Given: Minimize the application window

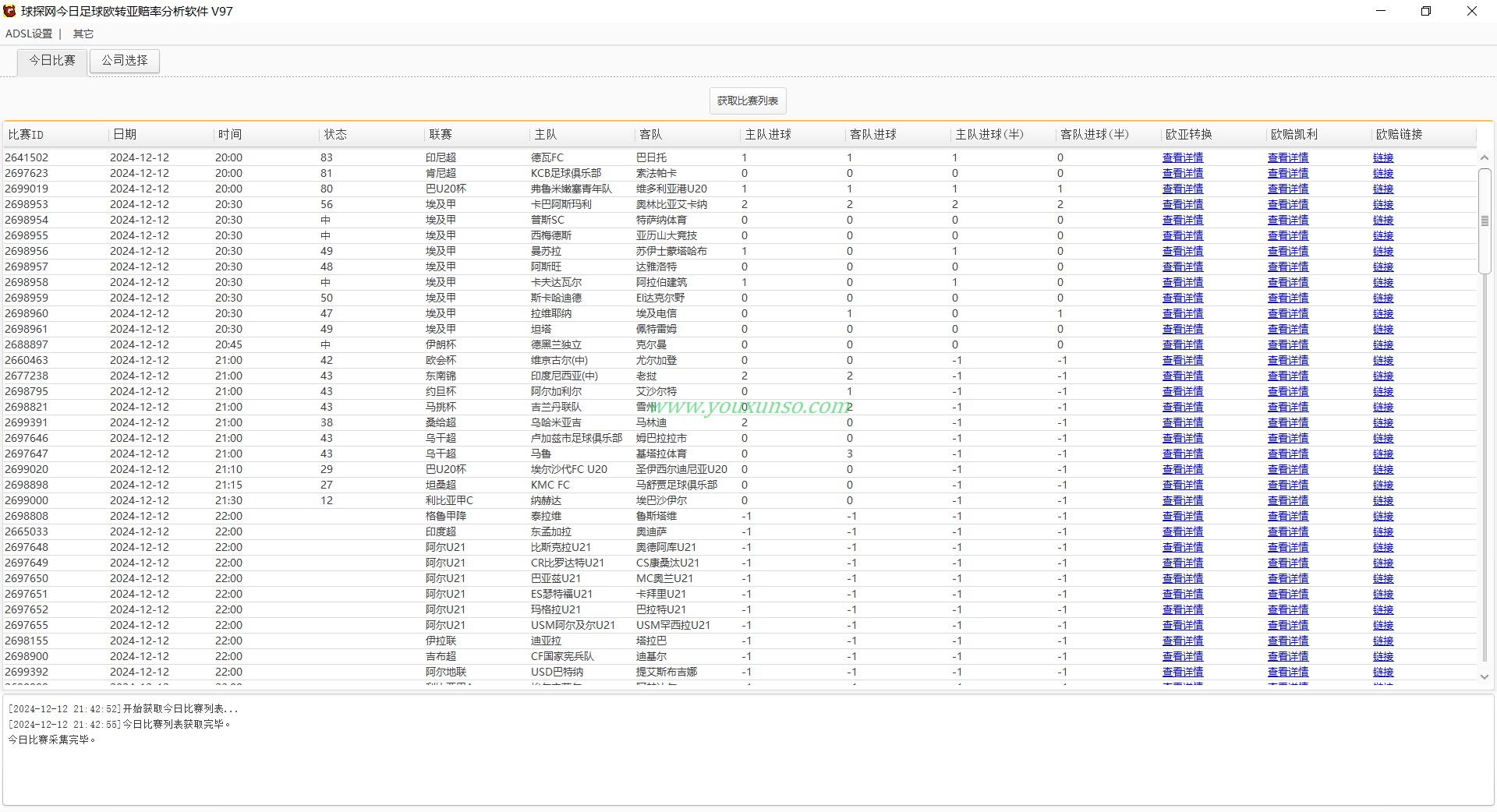Looking at the screenshot, I should [x=1381, y=11].
